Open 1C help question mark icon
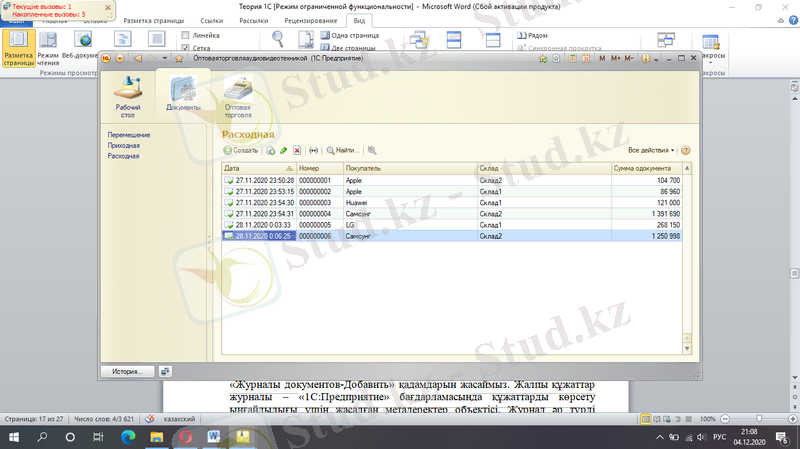 (x=686, y=151)
